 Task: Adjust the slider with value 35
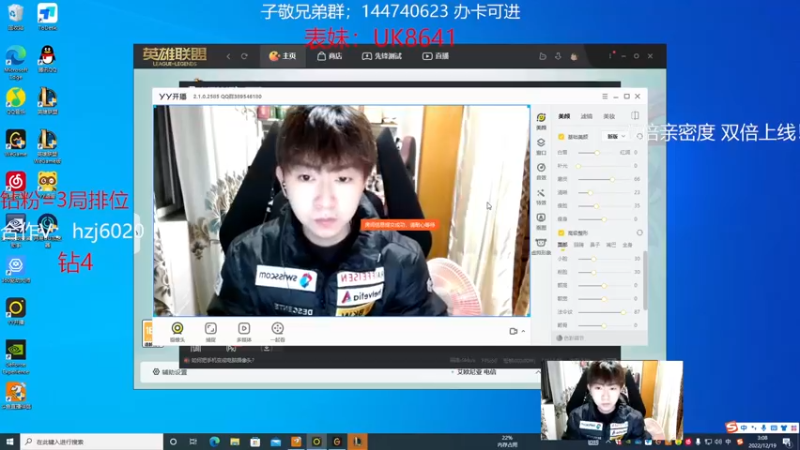pos(604,206)
